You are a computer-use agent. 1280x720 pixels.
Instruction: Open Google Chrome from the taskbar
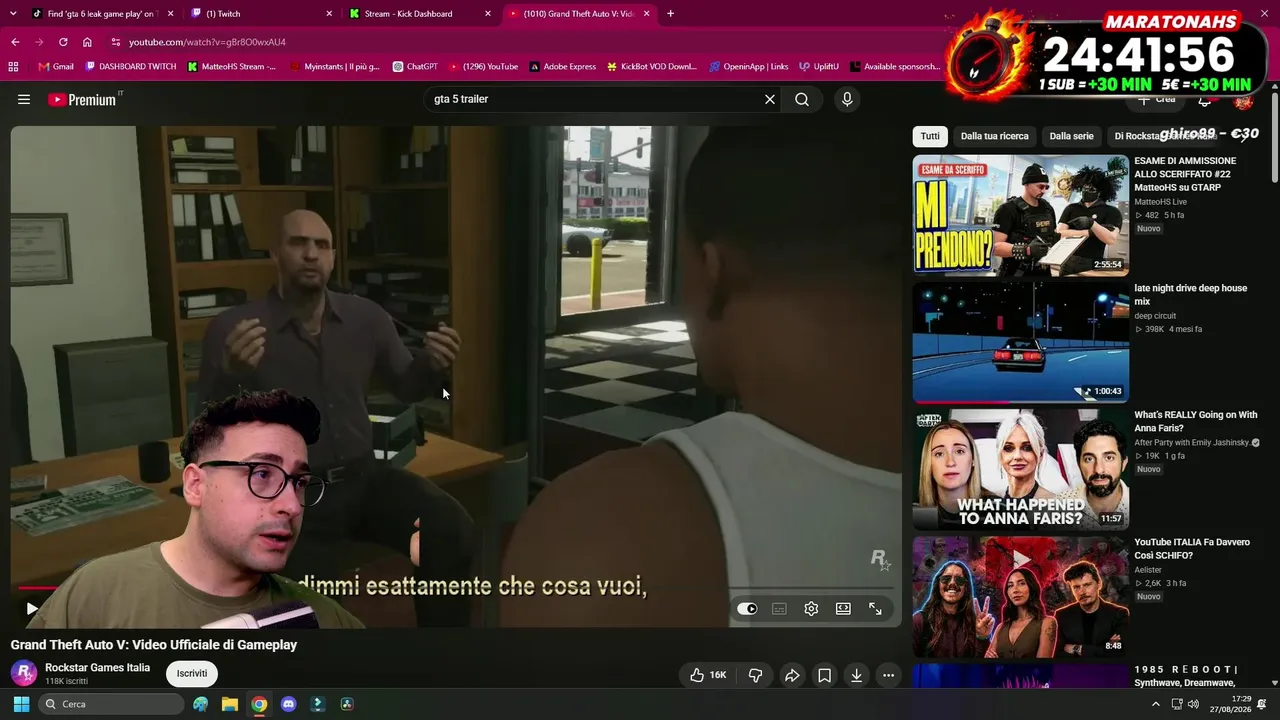pos(259,704)
